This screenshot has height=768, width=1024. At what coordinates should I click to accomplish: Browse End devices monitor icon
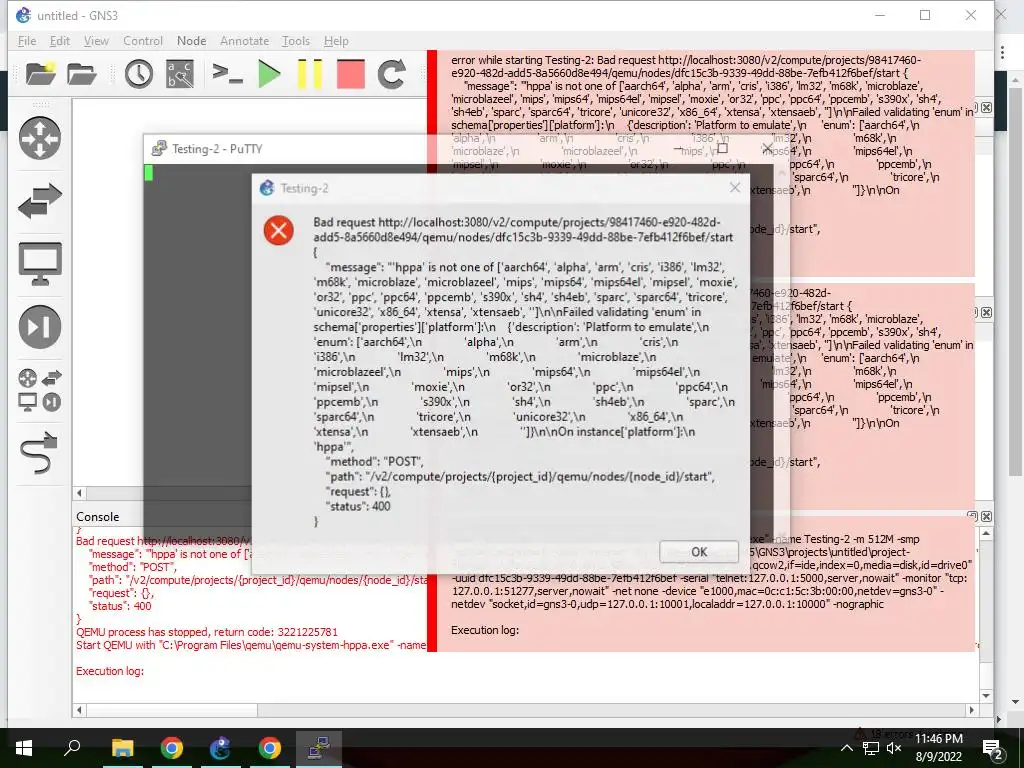click(x=40, y=263)
